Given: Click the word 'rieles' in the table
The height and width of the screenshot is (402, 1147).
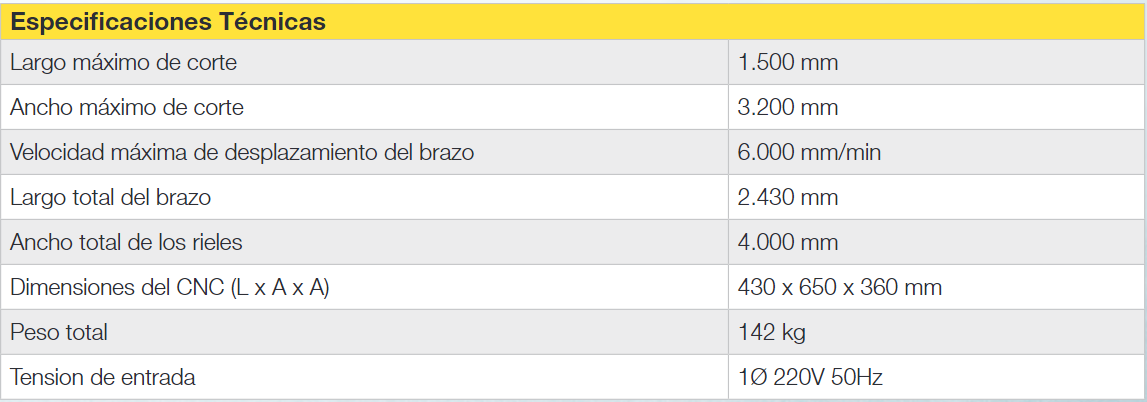Looking at the screenshot, I should 217,242.
